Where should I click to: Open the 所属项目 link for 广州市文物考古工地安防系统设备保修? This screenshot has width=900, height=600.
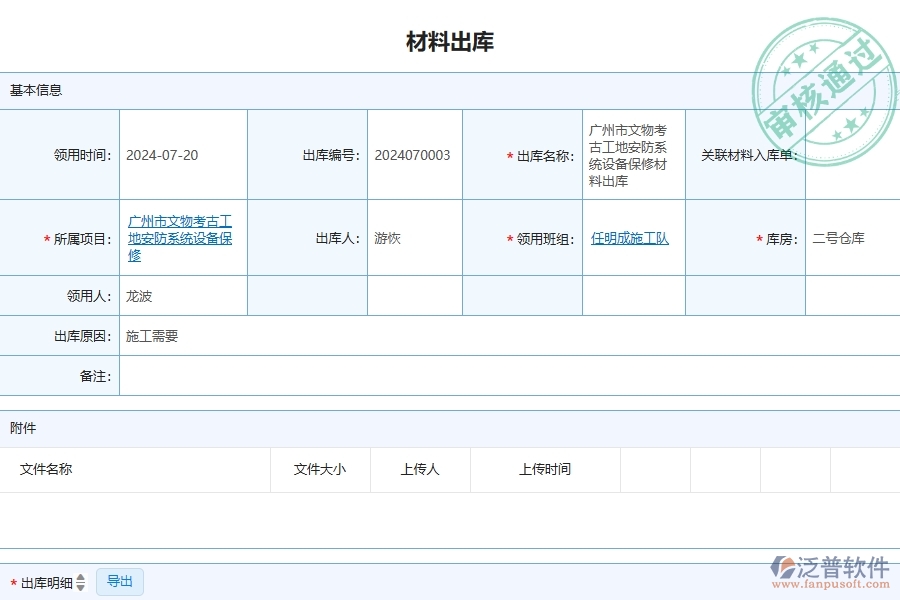(180, 238)
